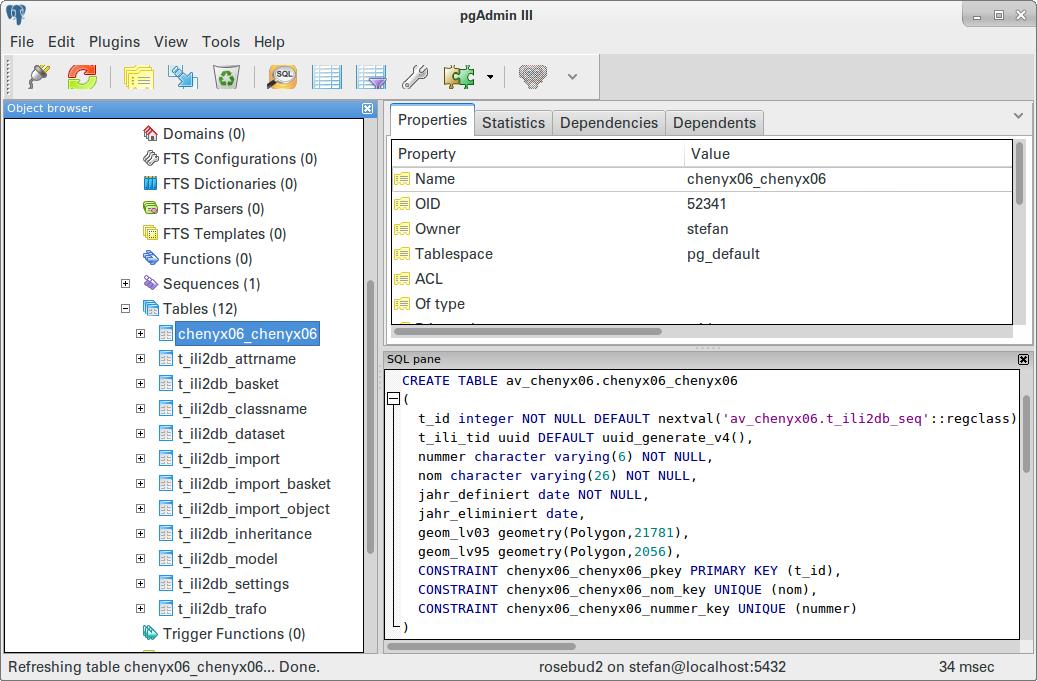Select FTS Parsers (0) node
This screenshot has width=1037, height=681.
(214, 209)
